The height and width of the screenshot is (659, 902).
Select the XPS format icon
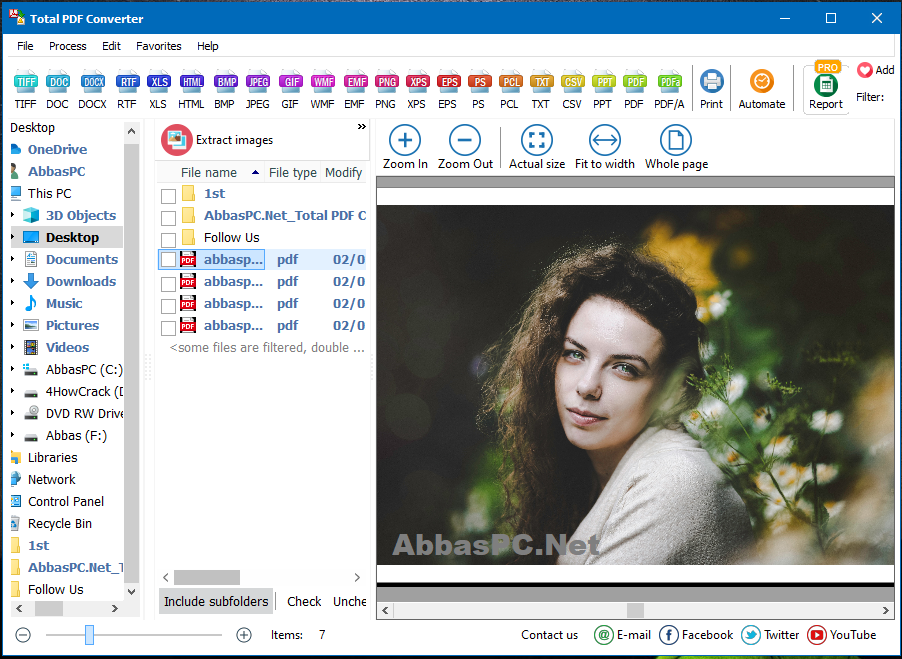417,90
